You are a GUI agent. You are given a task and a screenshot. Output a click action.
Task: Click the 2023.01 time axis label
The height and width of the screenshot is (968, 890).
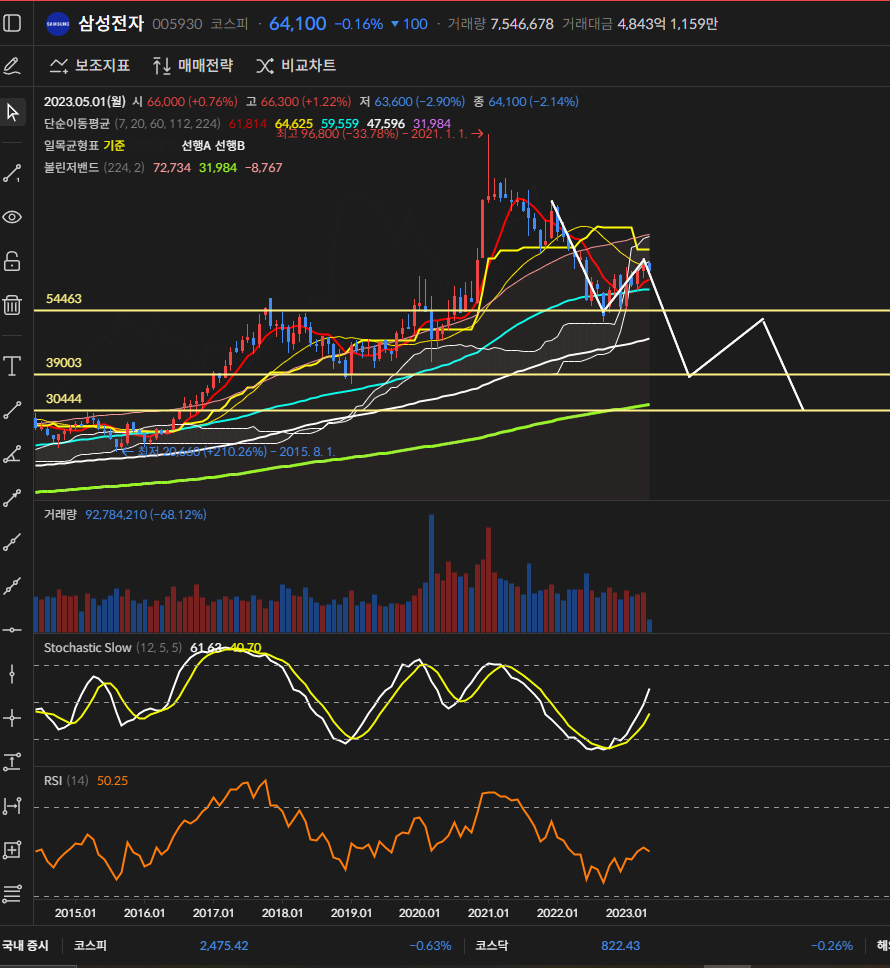626,912
